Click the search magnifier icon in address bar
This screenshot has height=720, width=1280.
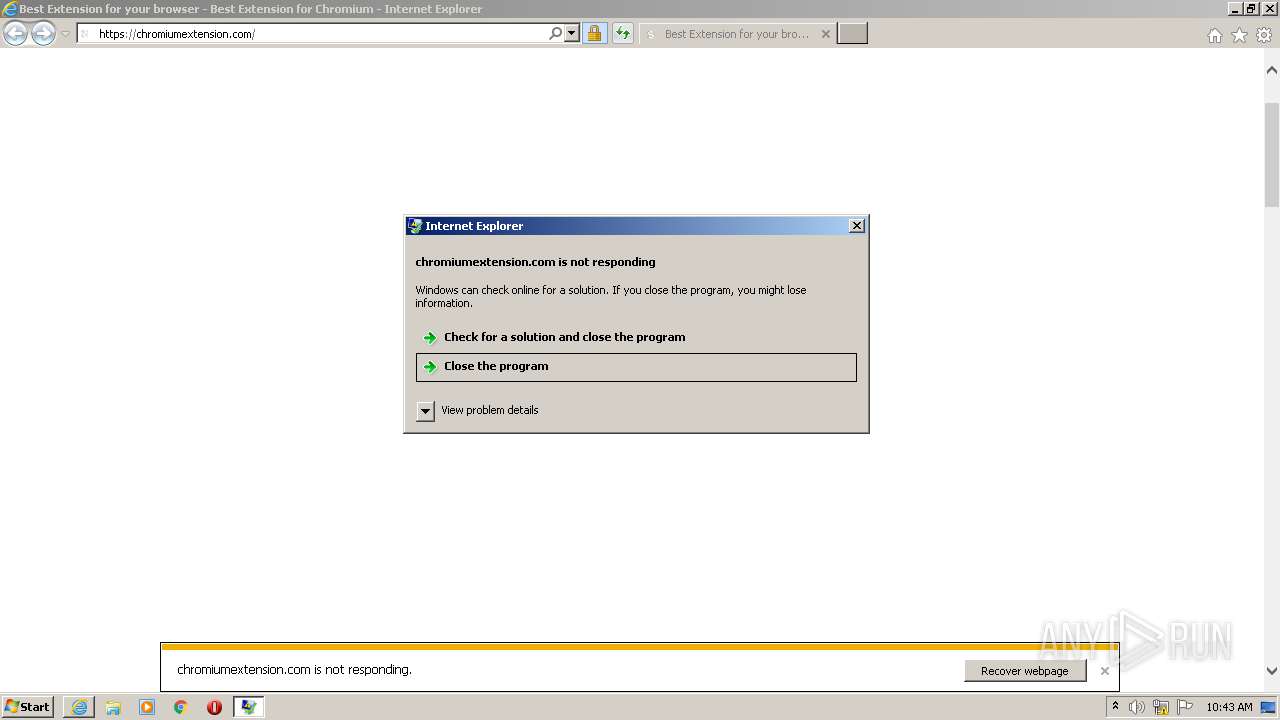tap(555, 34)
